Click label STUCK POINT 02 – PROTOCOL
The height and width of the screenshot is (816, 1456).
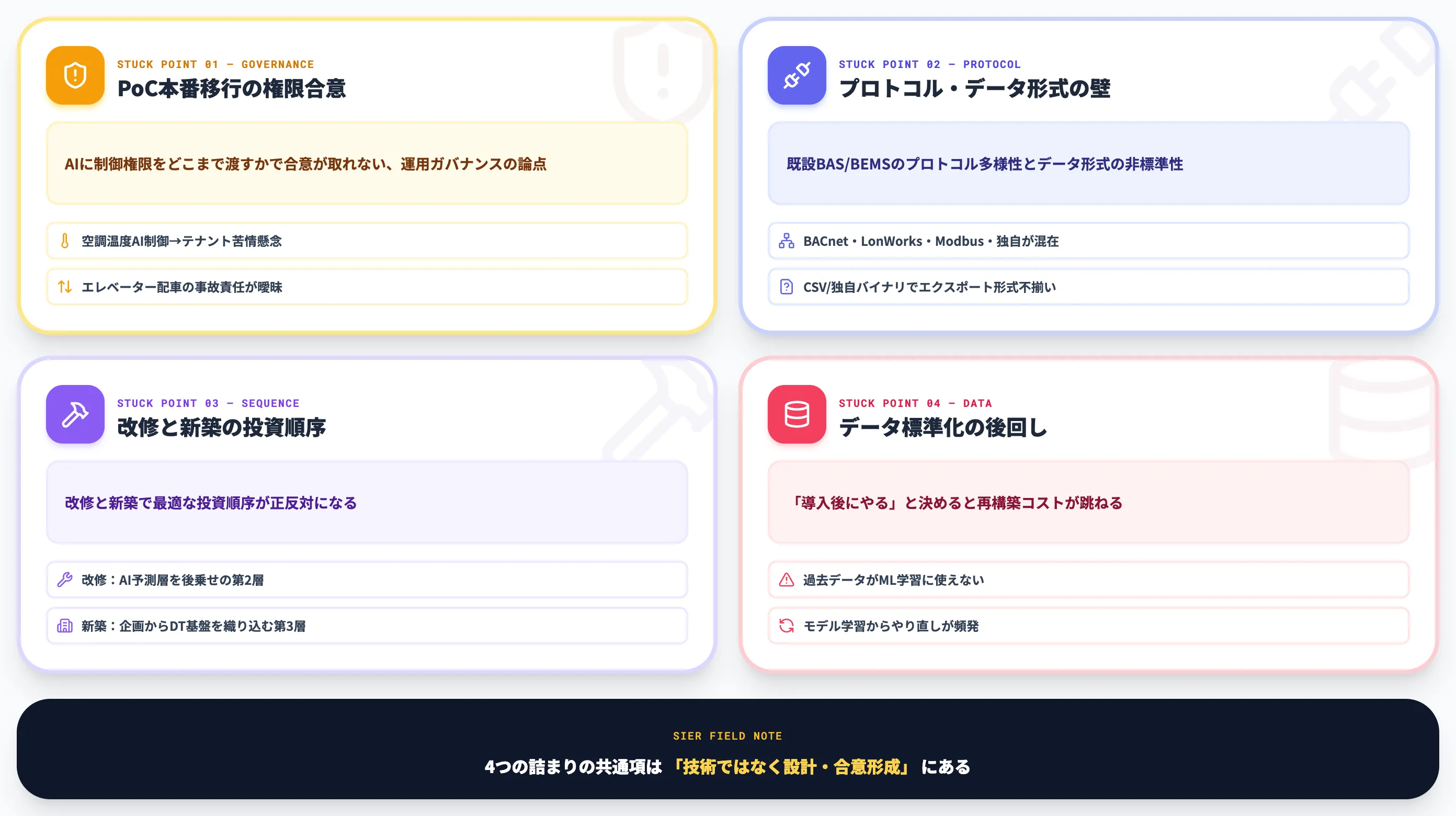click(x=930, y=64)
